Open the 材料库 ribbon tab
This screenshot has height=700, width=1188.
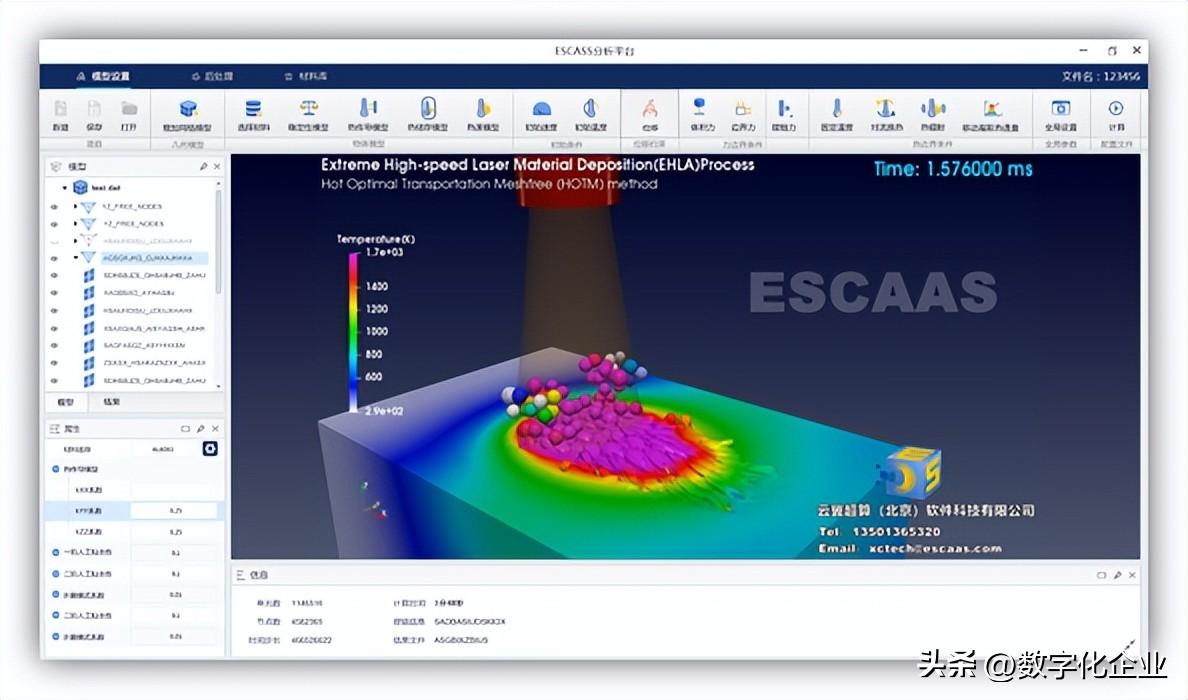pyautogui.click(x=305, y=76)
